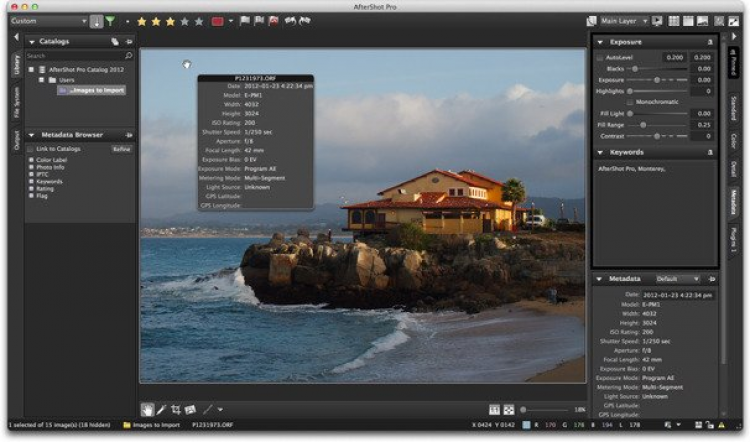
Task: Click the fit-to-window zoom icon
Action: coord(508,410)
